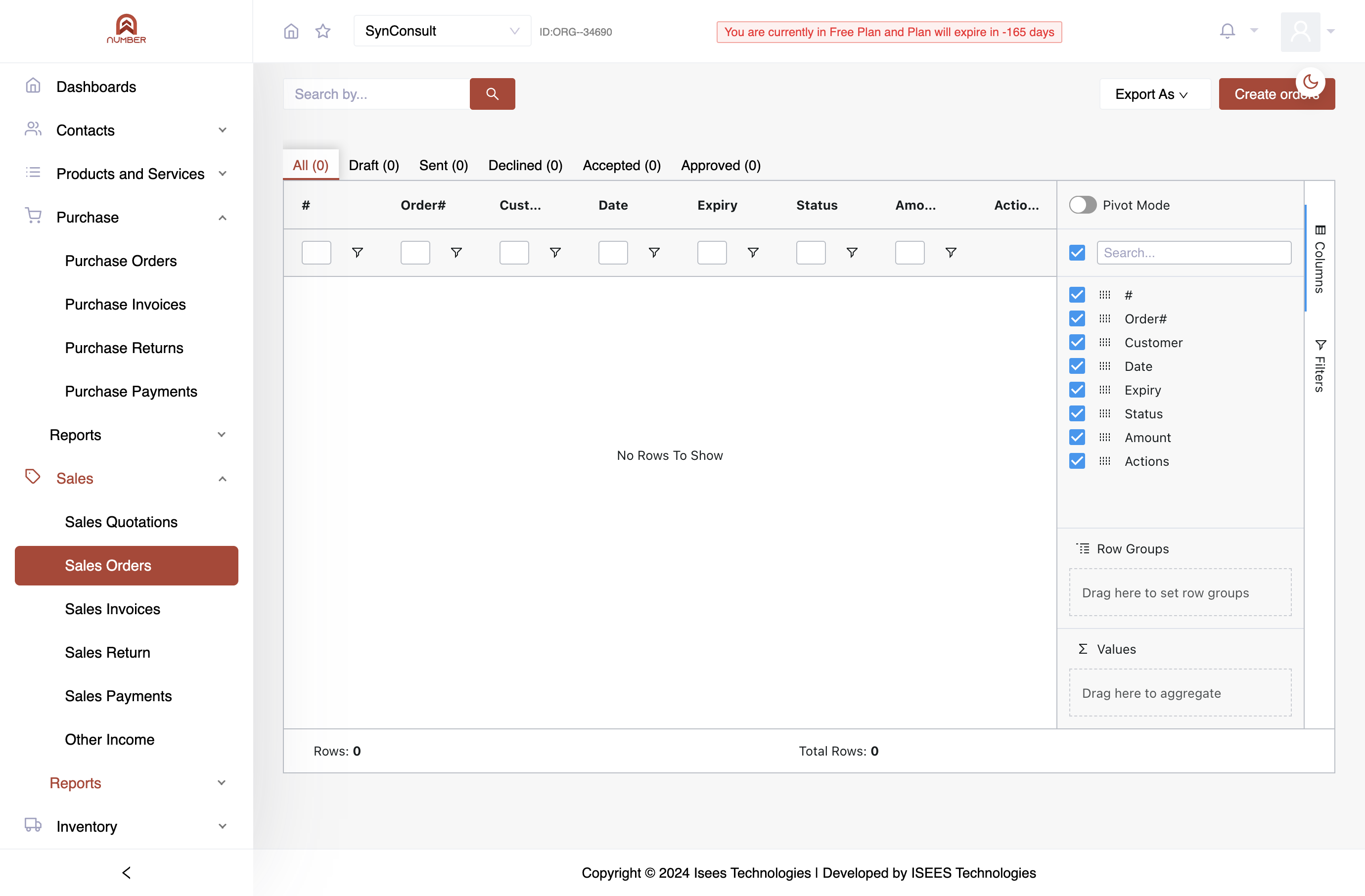Click the Number logo
The height and width of the screenshot is (896, 1365).
pos(126,29)
